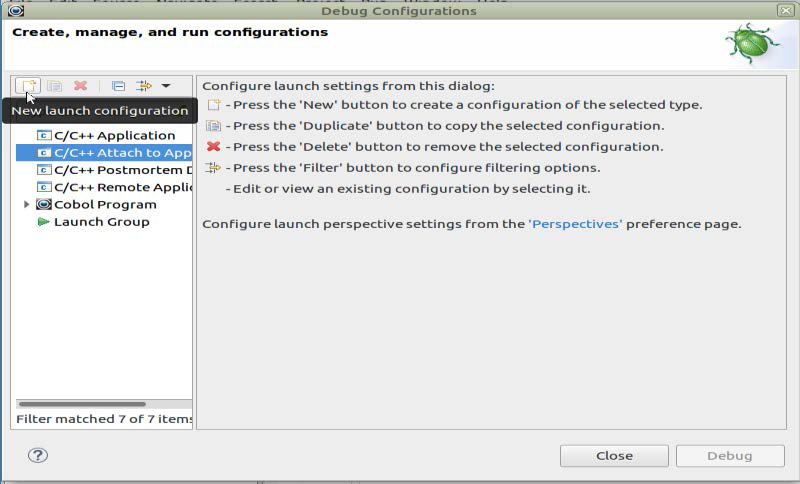Viewport: 800px width, 484px height.
Task: Click the red Delete configuration toolbar icon
Action: [81, 86]
